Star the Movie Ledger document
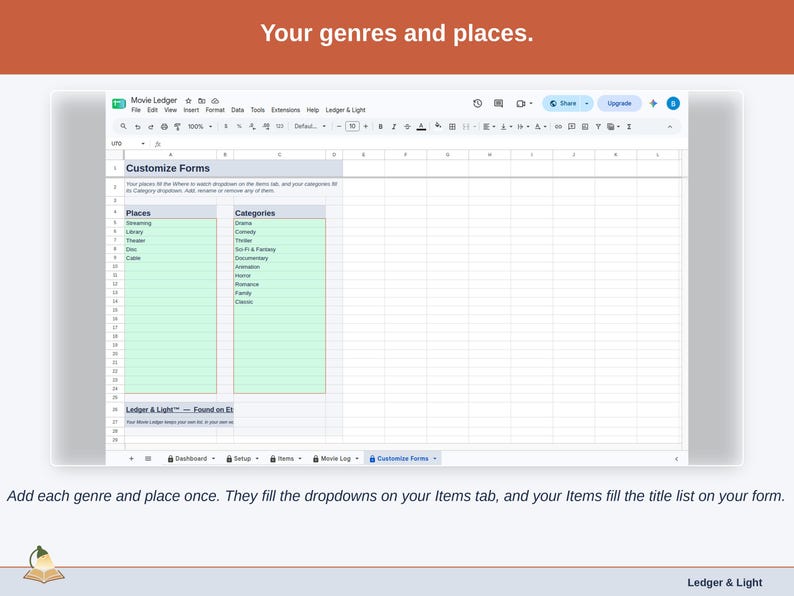Viewport: 794px width, 596px height. (x=188, y=101)
